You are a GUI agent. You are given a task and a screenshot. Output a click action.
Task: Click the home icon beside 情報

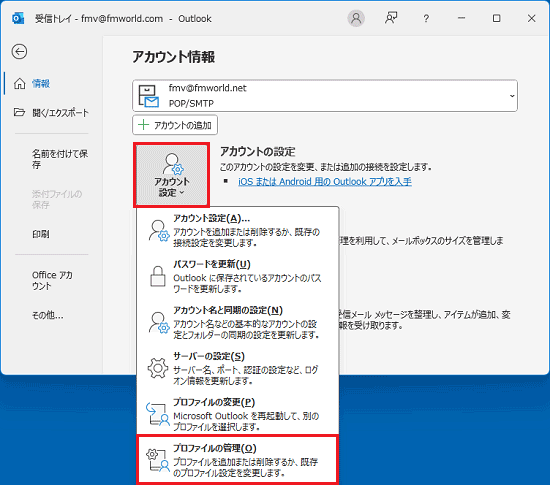[x=20, y=83]
